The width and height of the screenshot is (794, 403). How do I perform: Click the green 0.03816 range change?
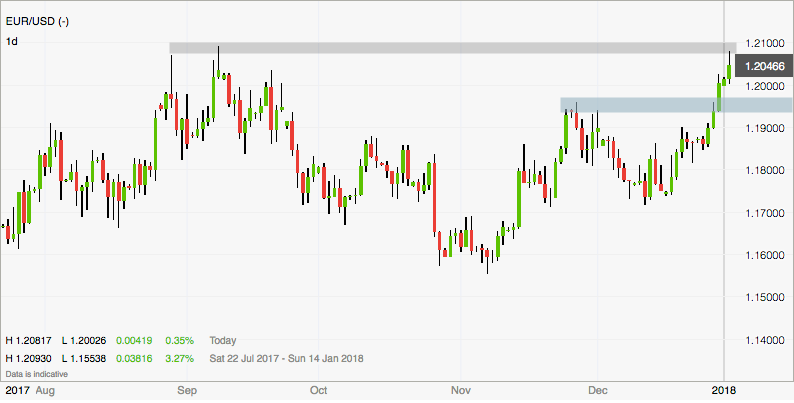(x=132, y=358)
